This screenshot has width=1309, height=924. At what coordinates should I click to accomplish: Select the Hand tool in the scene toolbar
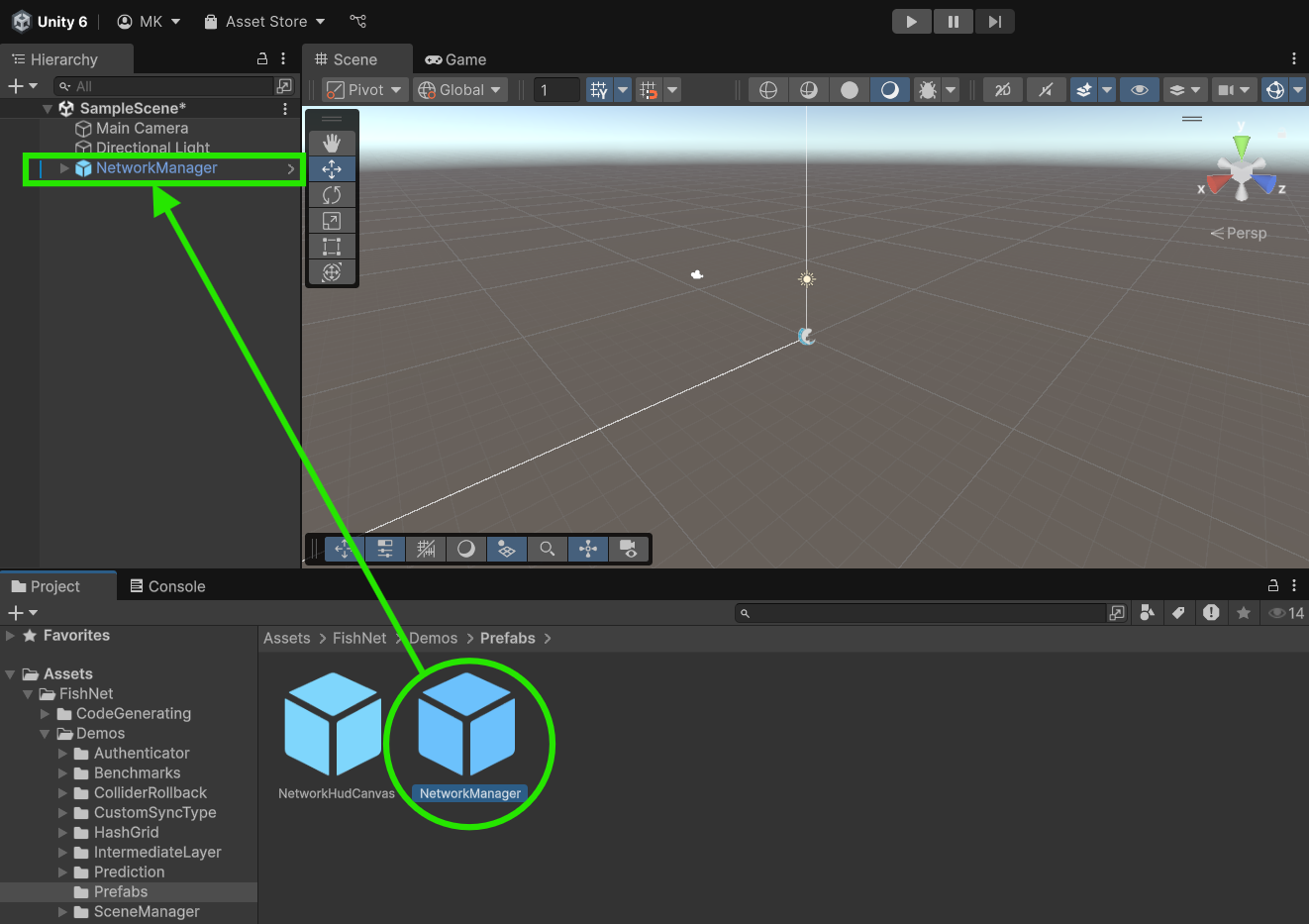pos(332,142)
